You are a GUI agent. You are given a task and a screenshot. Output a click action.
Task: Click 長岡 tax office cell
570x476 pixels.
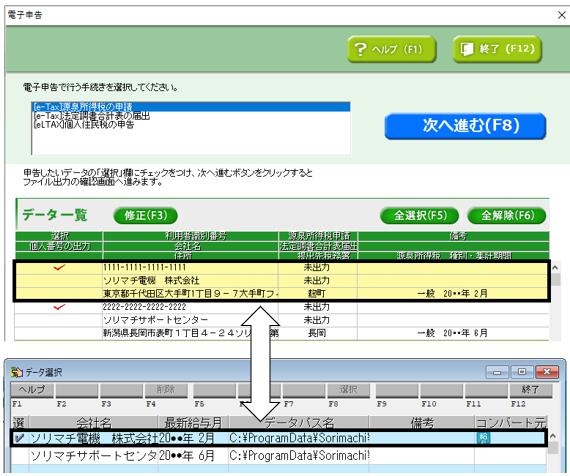[317, 333]
